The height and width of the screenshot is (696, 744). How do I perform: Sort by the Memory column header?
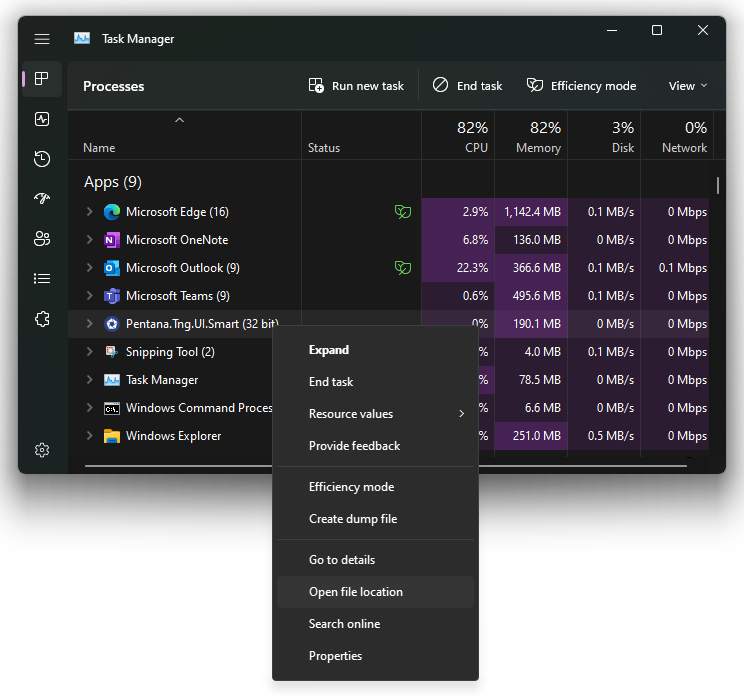(531, 135)
